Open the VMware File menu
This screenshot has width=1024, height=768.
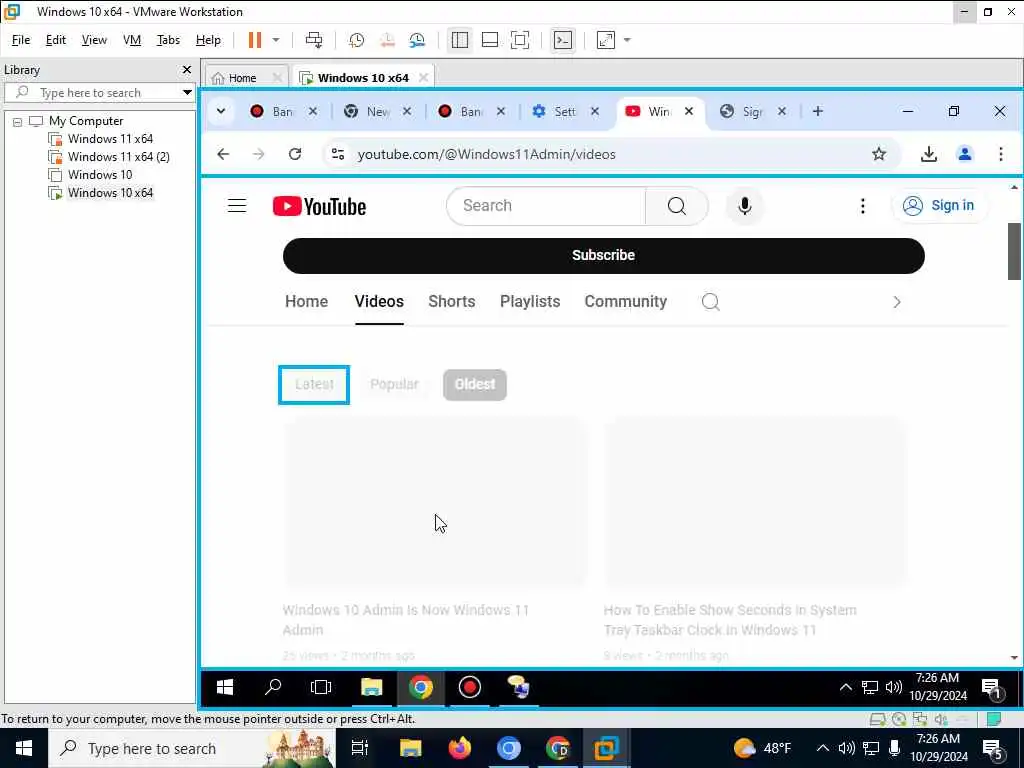tap(21, 40)
